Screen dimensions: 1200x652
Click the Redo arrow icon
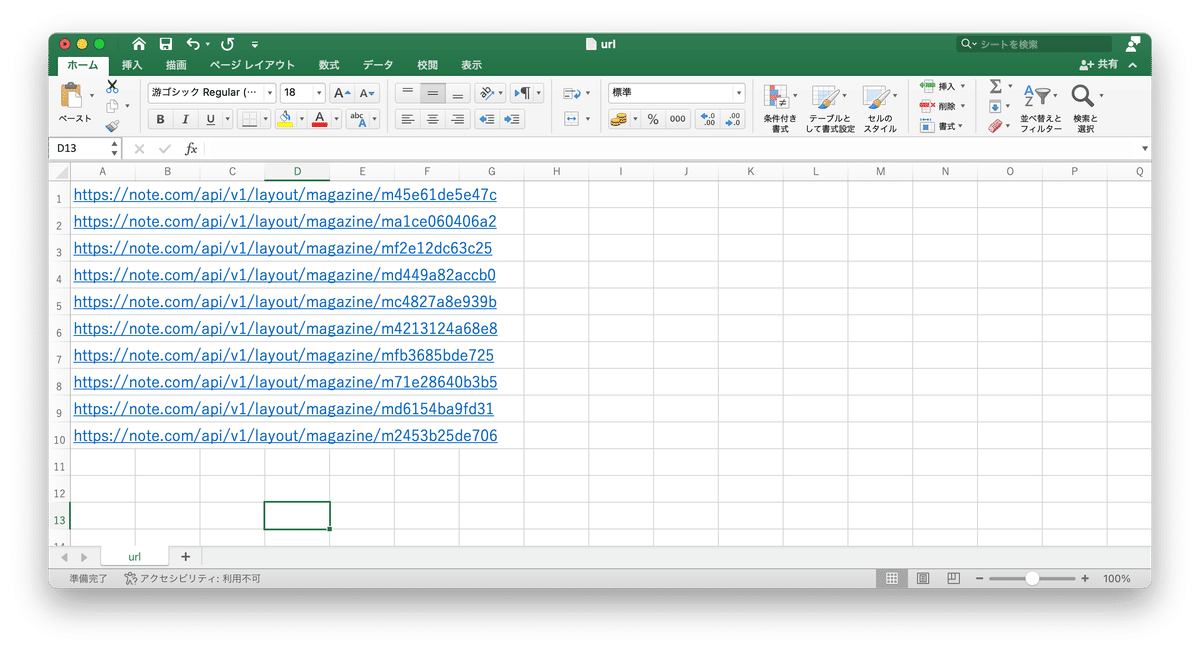pyautogui.click(x=227, y=44)
